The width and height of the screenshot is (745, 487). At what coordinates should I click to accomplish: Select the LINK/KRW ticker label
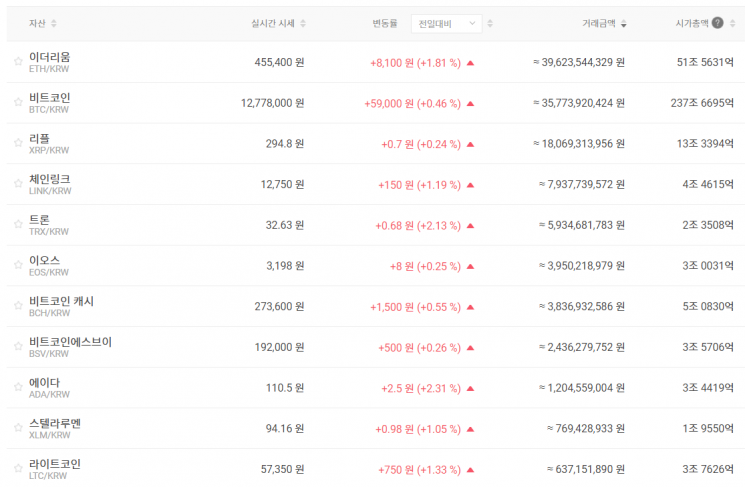50,191
